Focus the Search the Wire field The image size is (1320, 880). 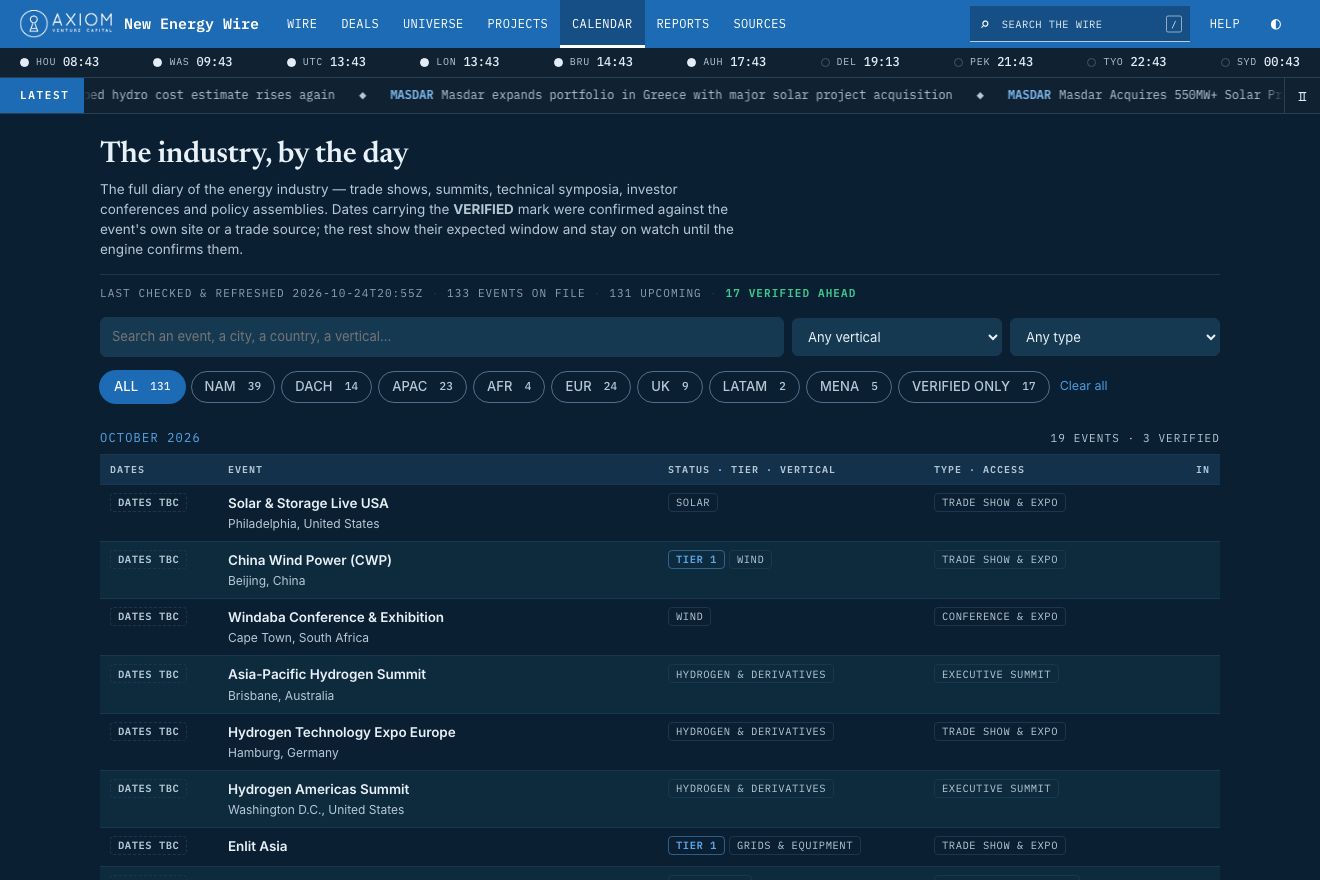(x=1078, y=24)
